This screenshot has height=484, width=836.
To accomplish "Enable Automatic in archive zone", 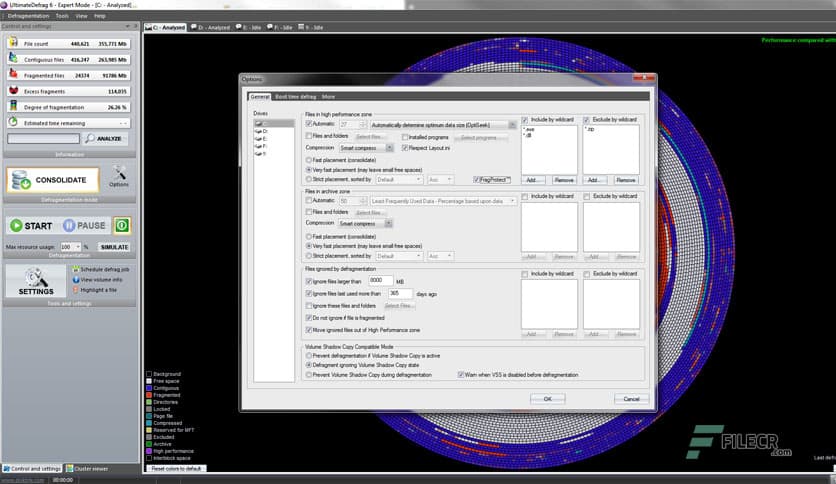I will click(x=309, y=200).
